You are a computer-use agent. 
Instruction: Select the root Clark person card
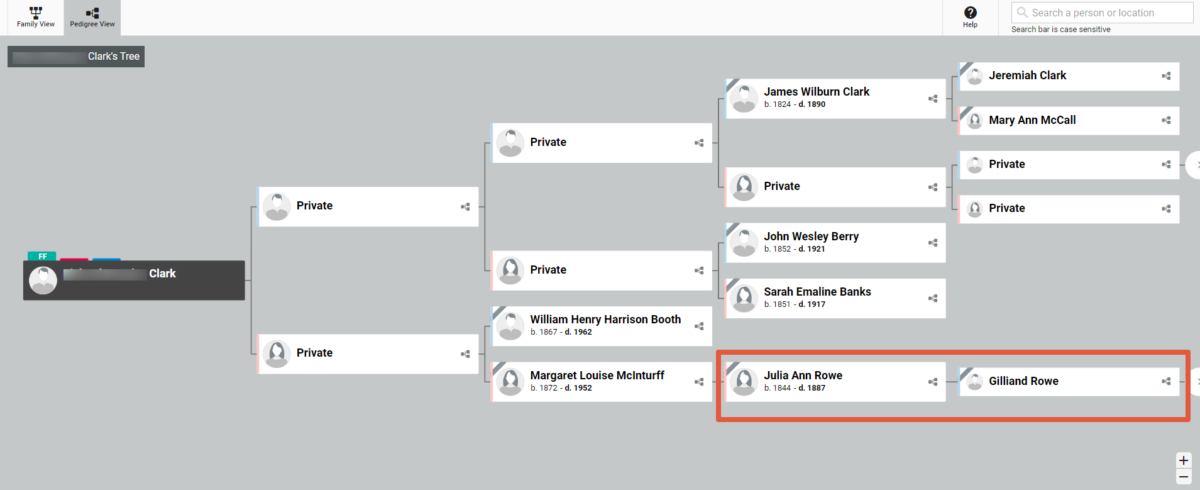pos(133,280)
